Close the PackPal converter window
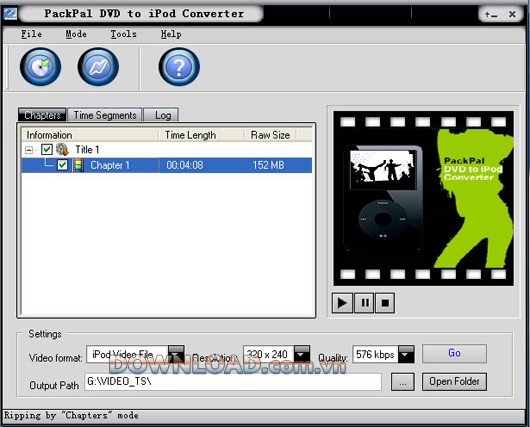The height and width of the screenshot is (427, 530). click(x=512, y=14)
